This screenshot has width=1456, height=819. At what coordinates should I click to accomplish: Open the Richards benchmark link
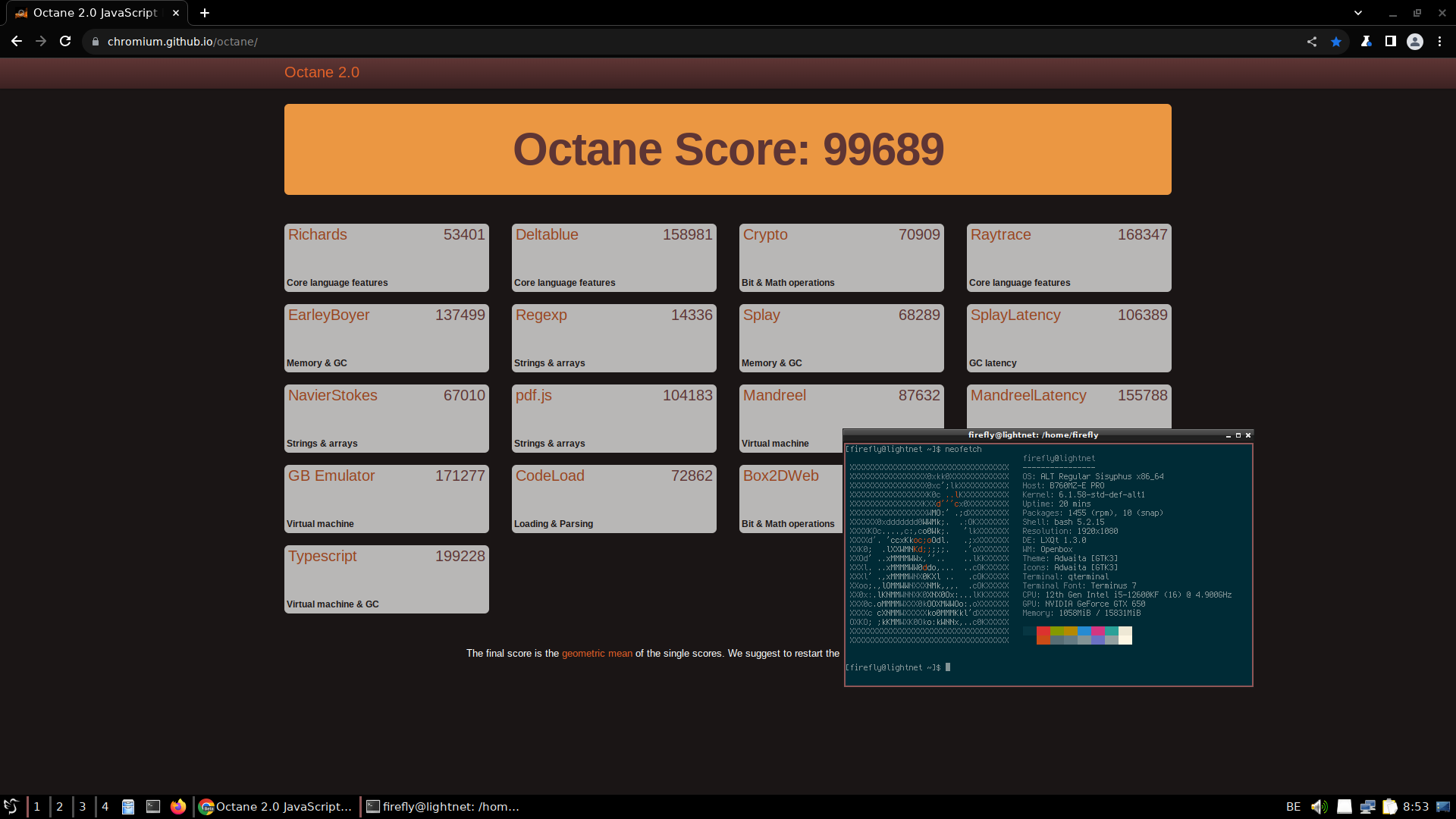coord(318,235)
